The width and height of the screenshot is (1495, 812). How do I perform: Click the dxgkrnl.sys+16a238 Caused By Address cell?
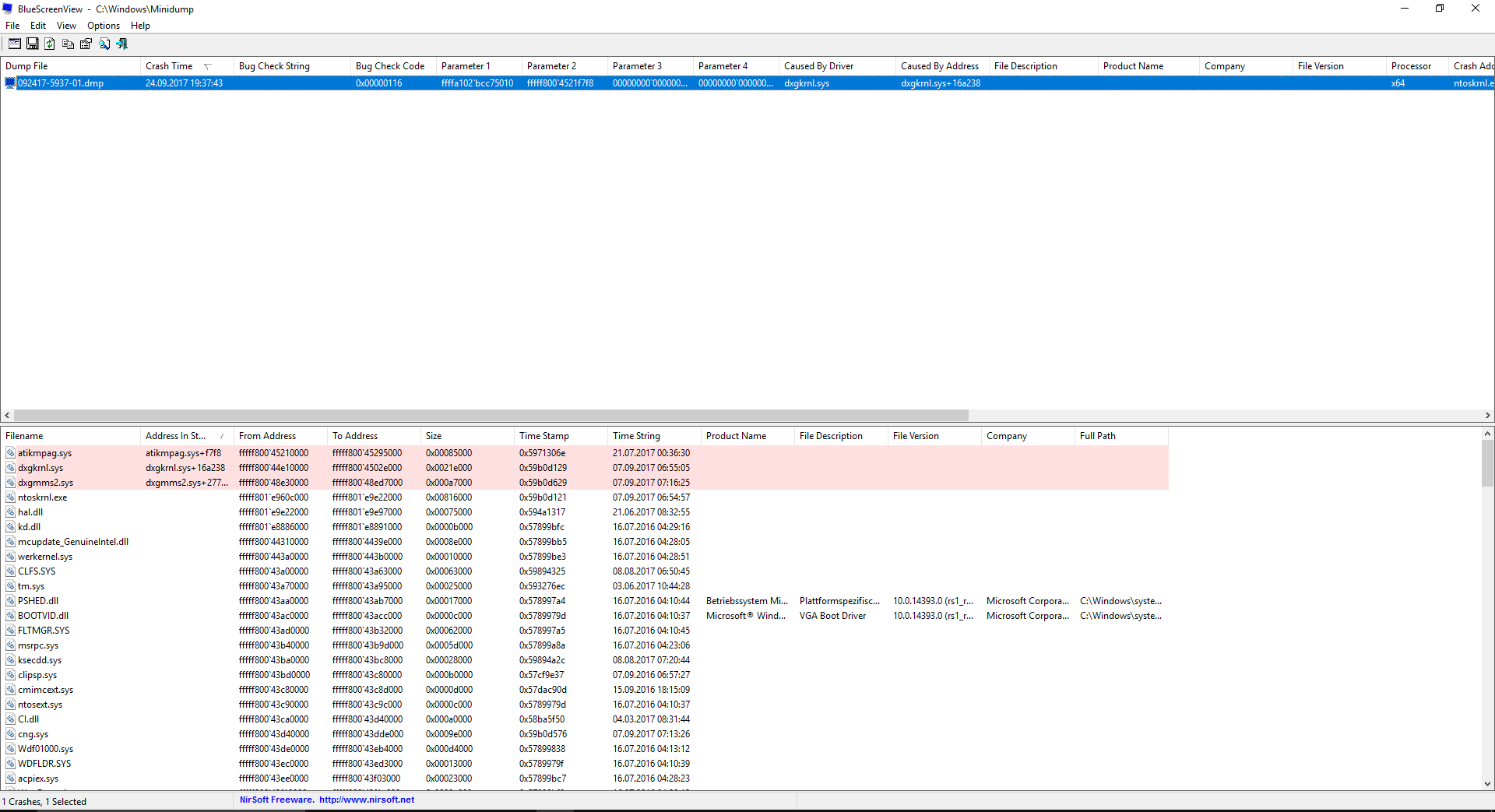(x=942, y=83)
